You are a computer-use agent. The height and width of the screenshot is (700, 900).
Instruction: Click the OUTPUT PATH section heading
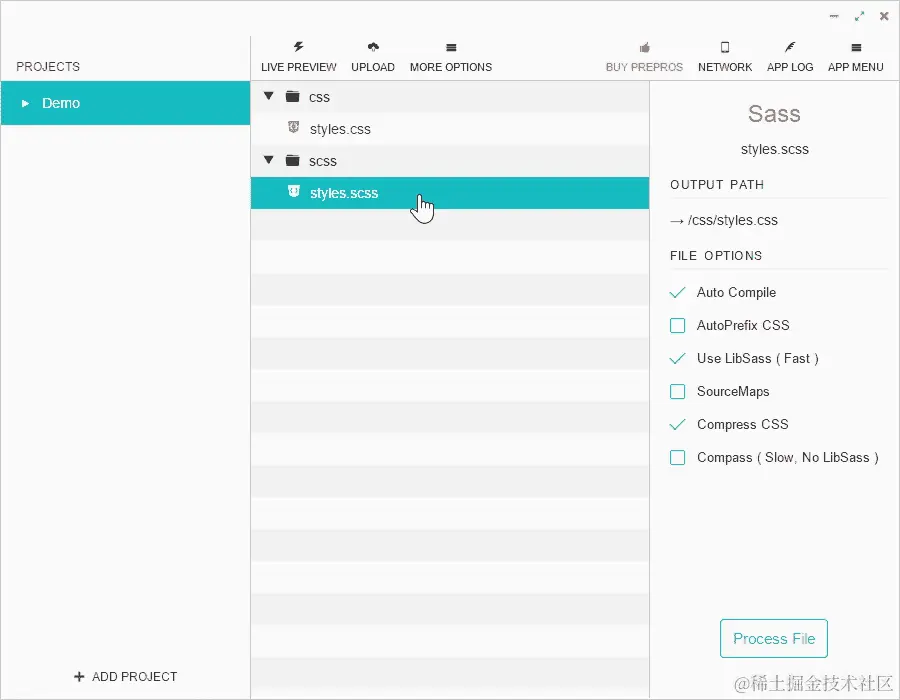coord(717,185)
